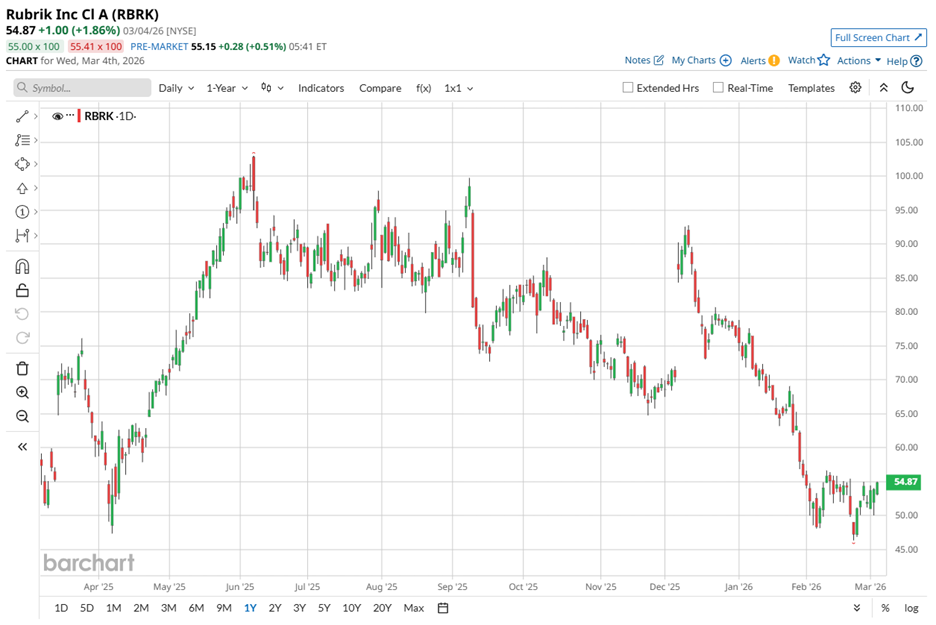
Task: Click the Full Screen Chart button
Action: (x=877, y=38)
